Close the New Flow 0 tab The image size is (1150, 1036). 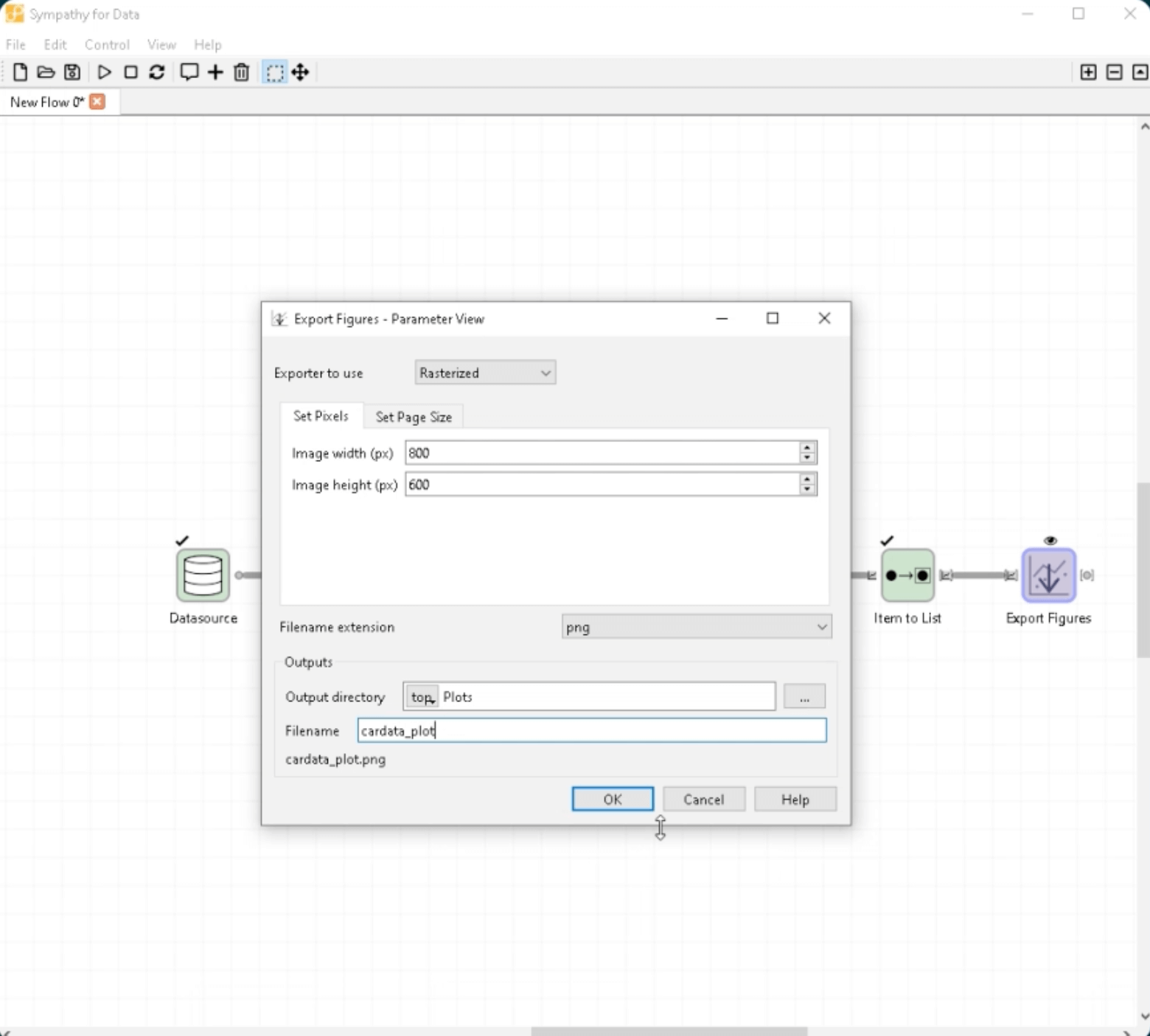(x=97, y=102)
